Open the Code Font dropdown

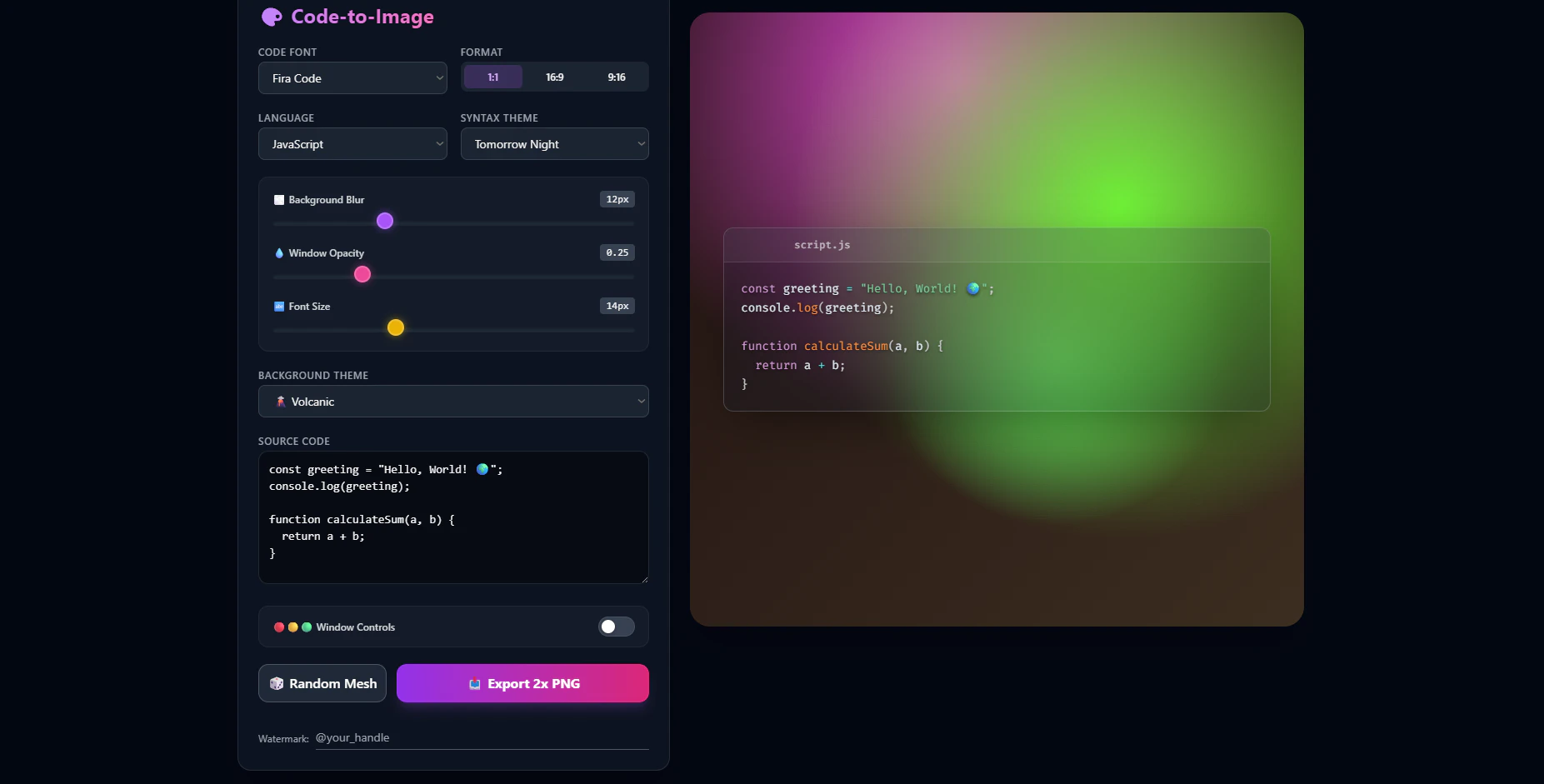352,77
